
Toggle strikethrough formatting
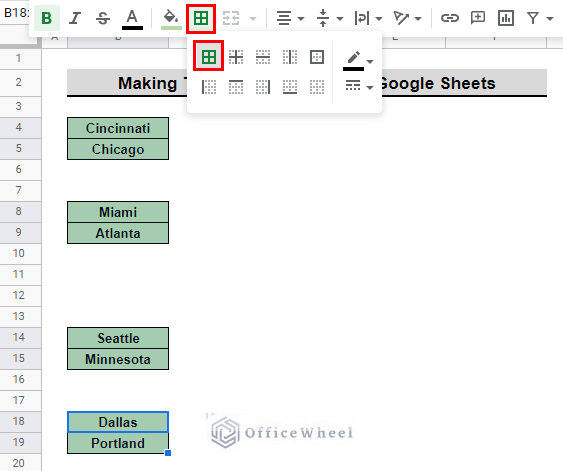click(x=103, y=18)
